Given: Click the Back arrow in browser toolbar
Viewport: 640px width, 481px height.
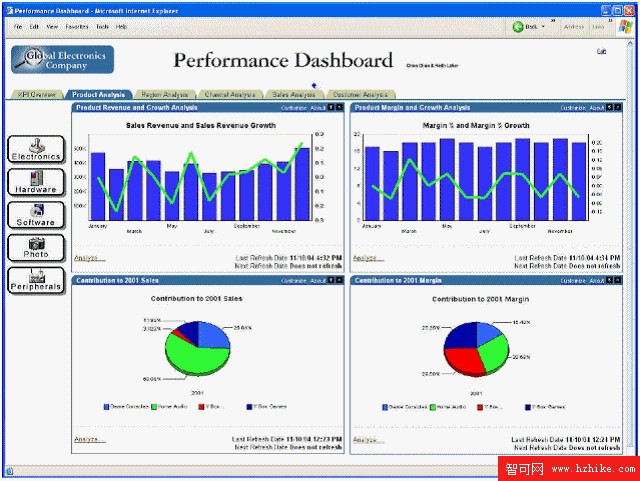Looking at the screenshot, I should pyautogui.click(x=518, y=27).
